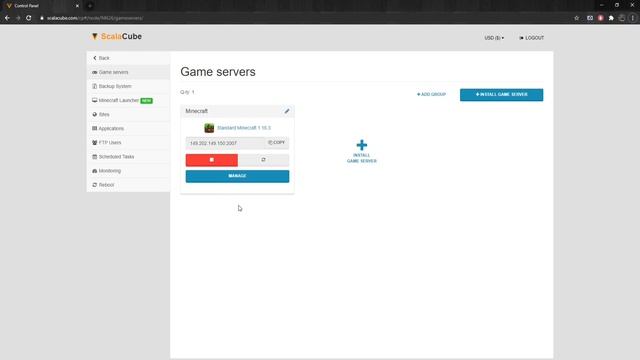Click the server IP address field

(x=225, y=143)
